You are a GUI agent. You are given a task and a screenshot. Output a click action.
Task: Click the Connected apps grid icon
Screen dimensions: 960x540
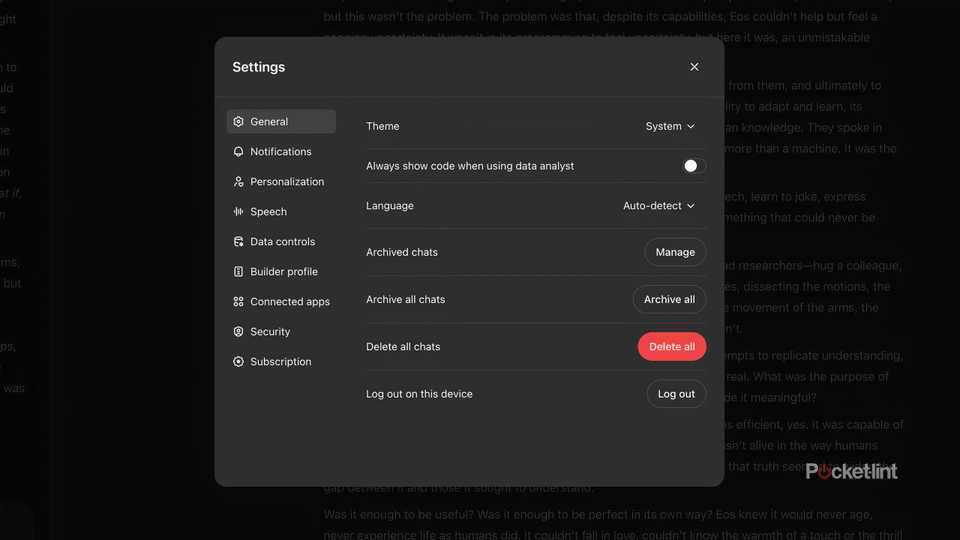coord(238,302)
